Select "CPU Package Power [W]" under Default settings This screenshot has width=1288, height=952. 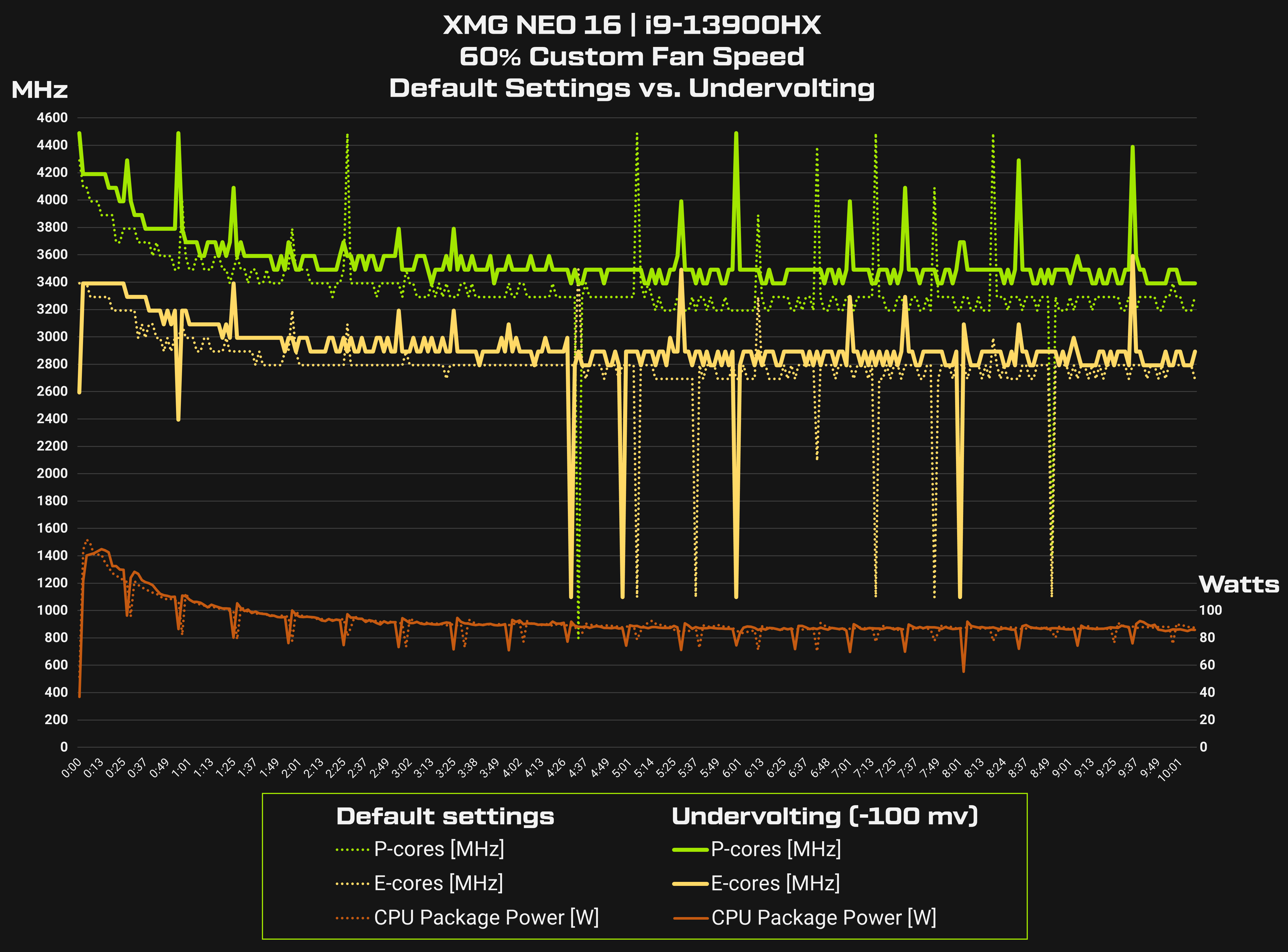(x=486, y=917)
